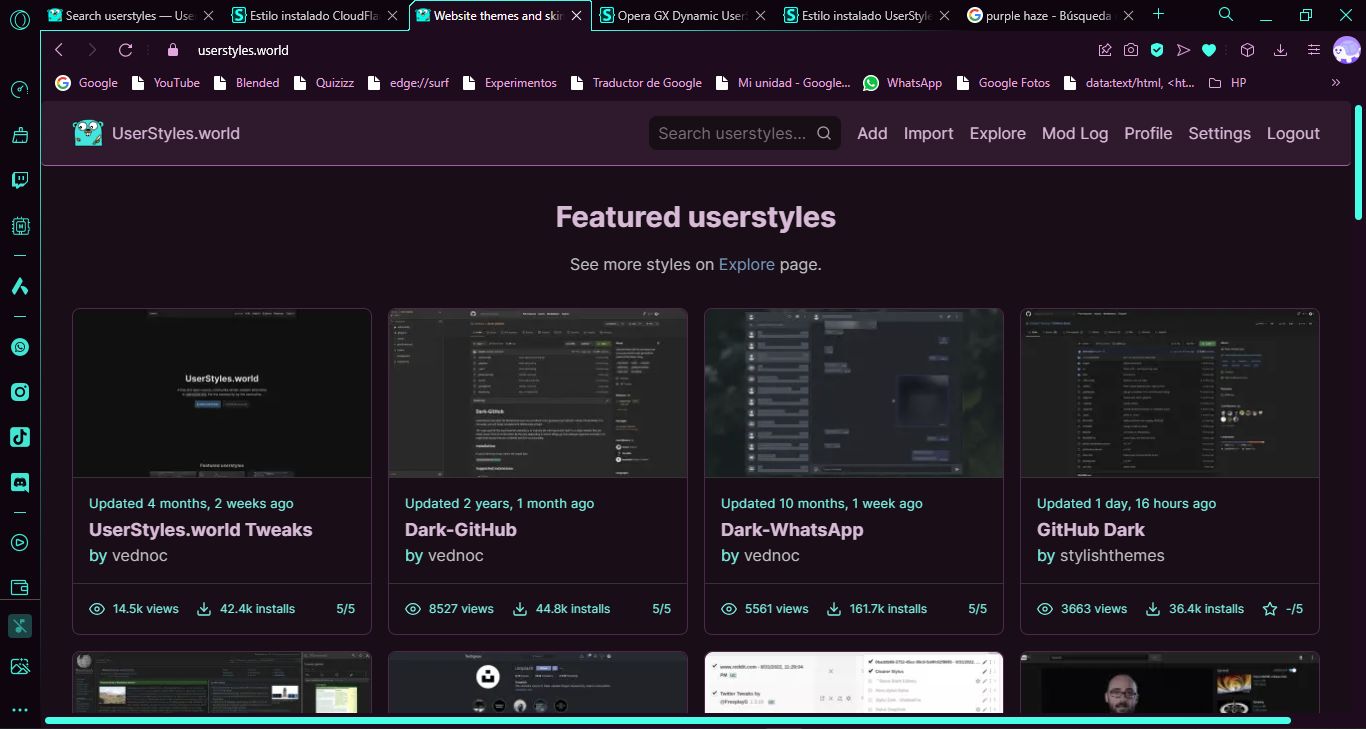Bookmark page with heart icon
Viewport: 1366px width, 729px height.
pyautogui.click(x=1209, y=50)
